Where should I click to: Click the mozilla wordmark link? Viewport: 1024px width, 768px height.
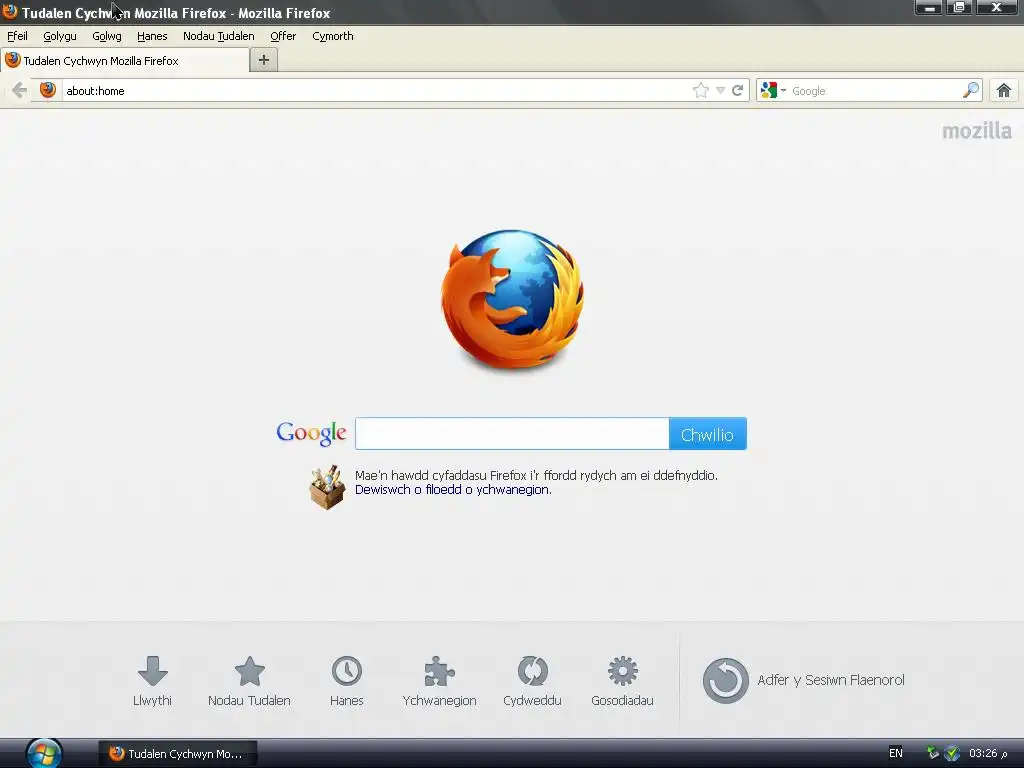click(x=976, y=131)
